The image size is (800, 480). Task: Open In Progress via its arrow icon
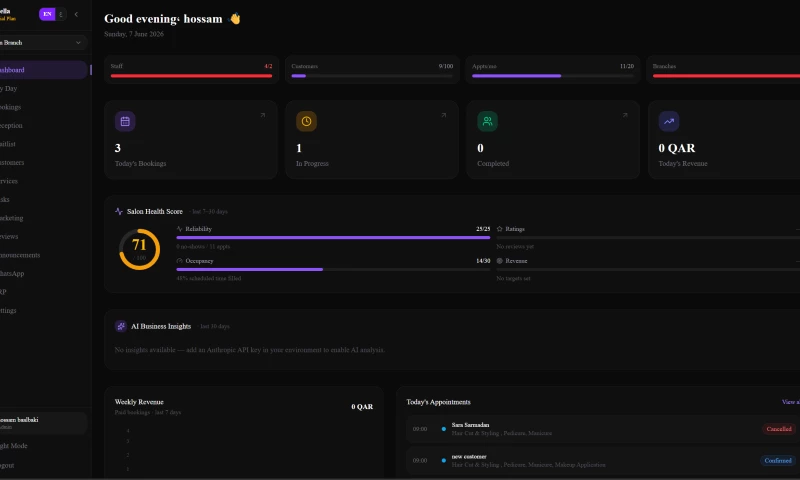tap(444, 115)
